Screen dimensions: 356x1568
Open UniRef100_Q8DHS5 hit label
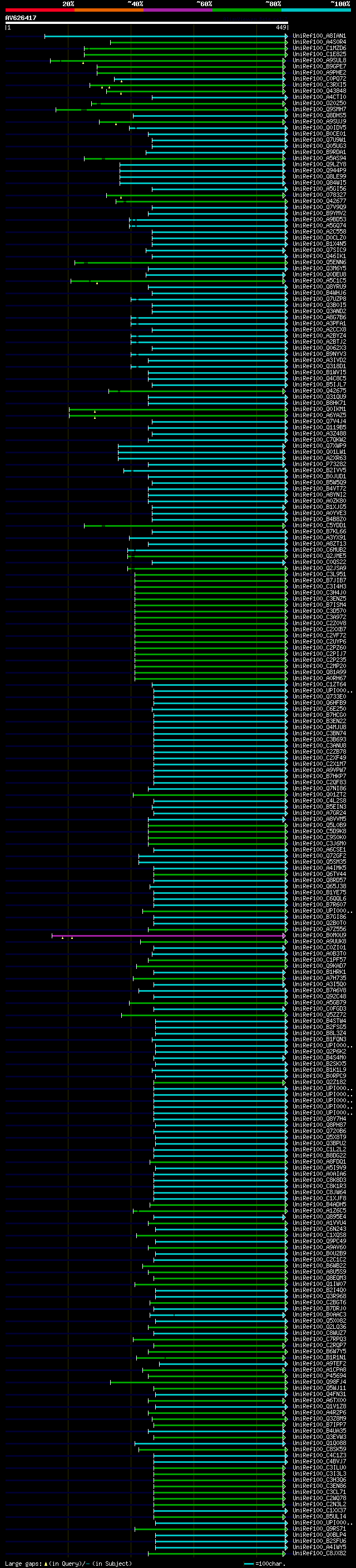click(319, 116)
